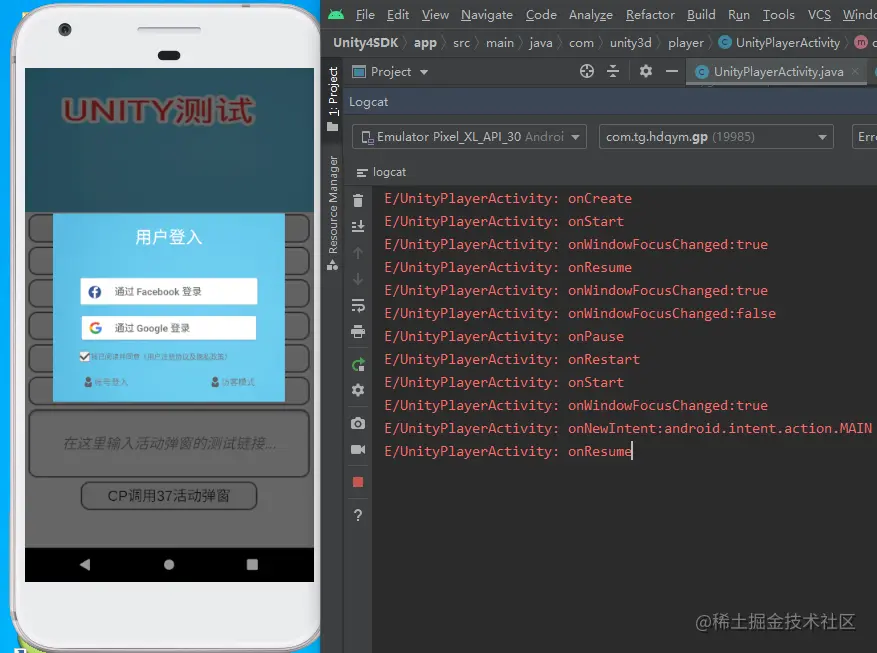Tap the Android back navigation button
The width and height of the screenshot is (877, 653).
(85, 565)
